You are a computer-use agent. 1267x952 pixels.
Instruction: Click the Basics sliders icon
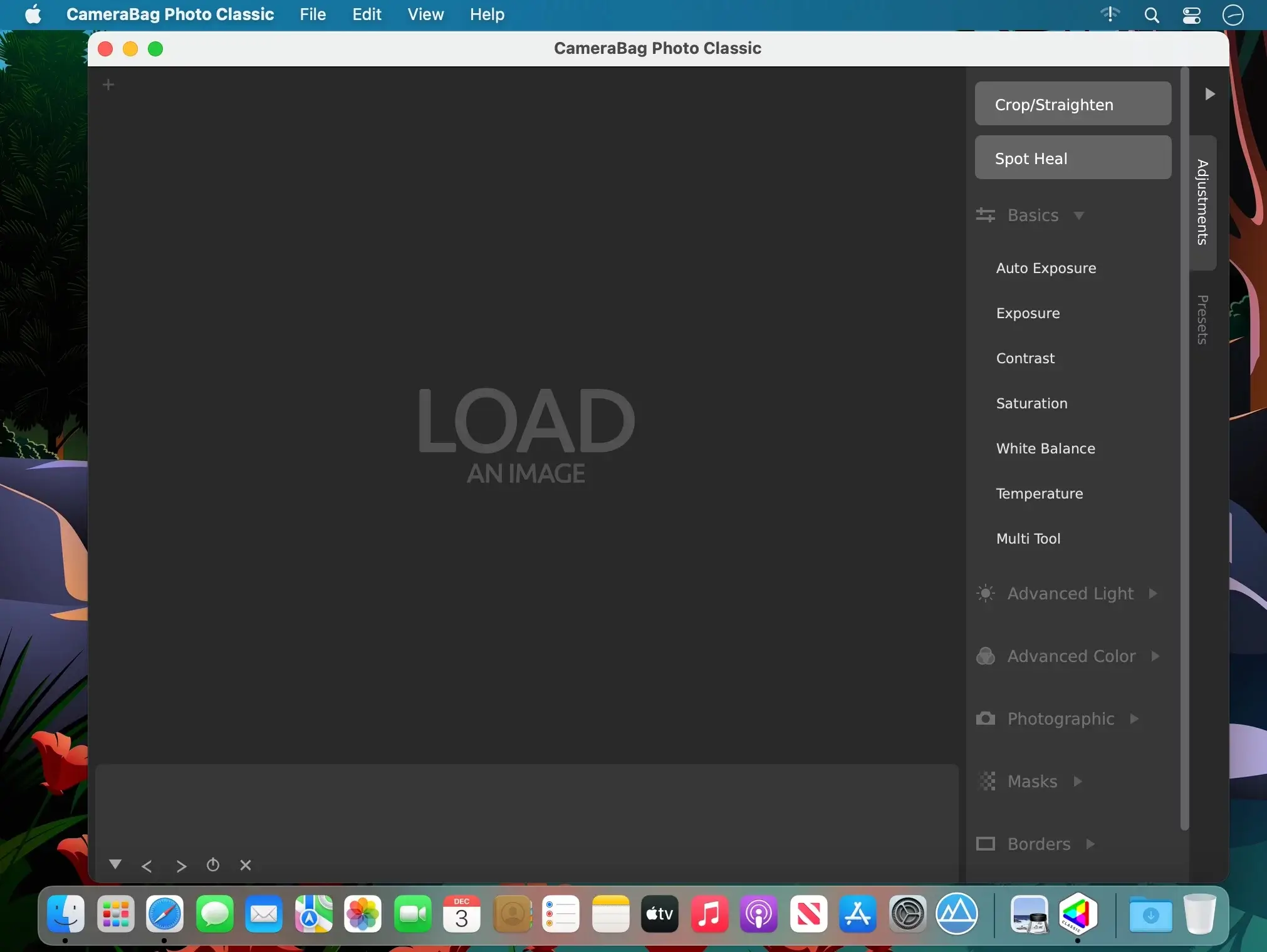coord(986,215)
